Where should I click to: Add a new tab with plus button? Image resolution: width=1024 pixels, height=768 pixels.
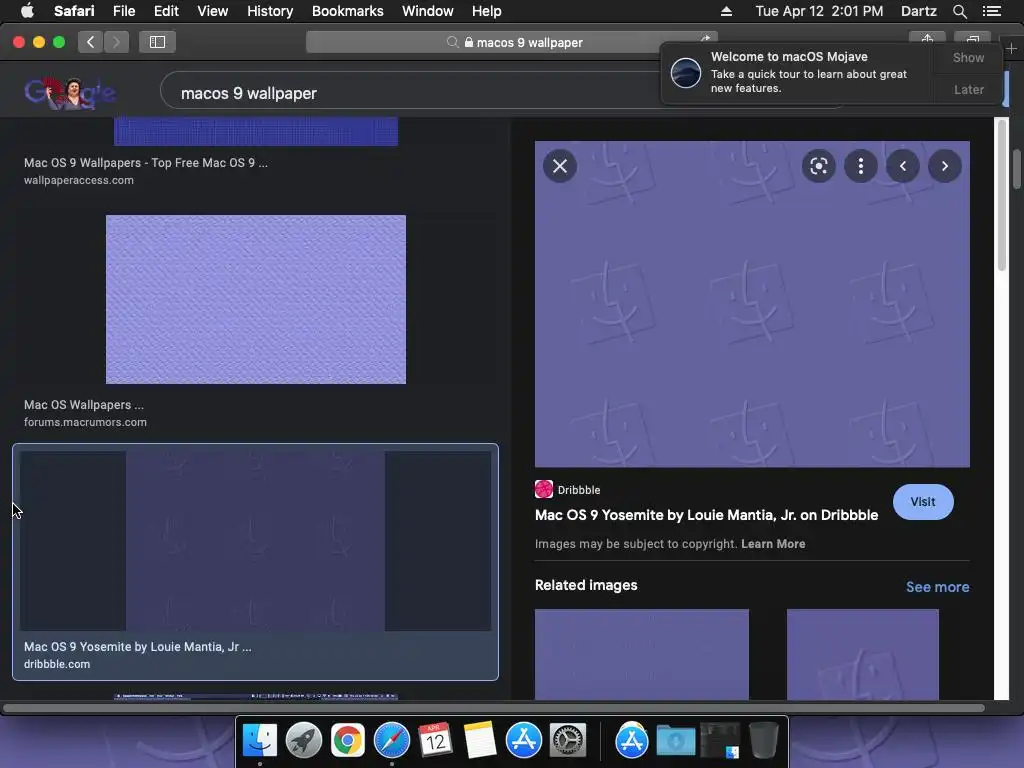tap(1011, 48)
